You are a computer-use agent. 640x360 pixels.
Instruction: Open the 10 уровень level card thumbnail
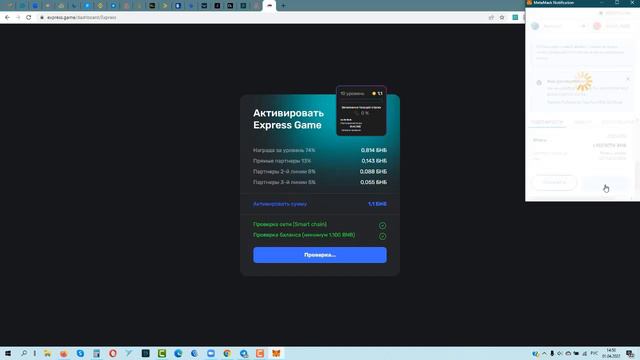pos(361,111)
